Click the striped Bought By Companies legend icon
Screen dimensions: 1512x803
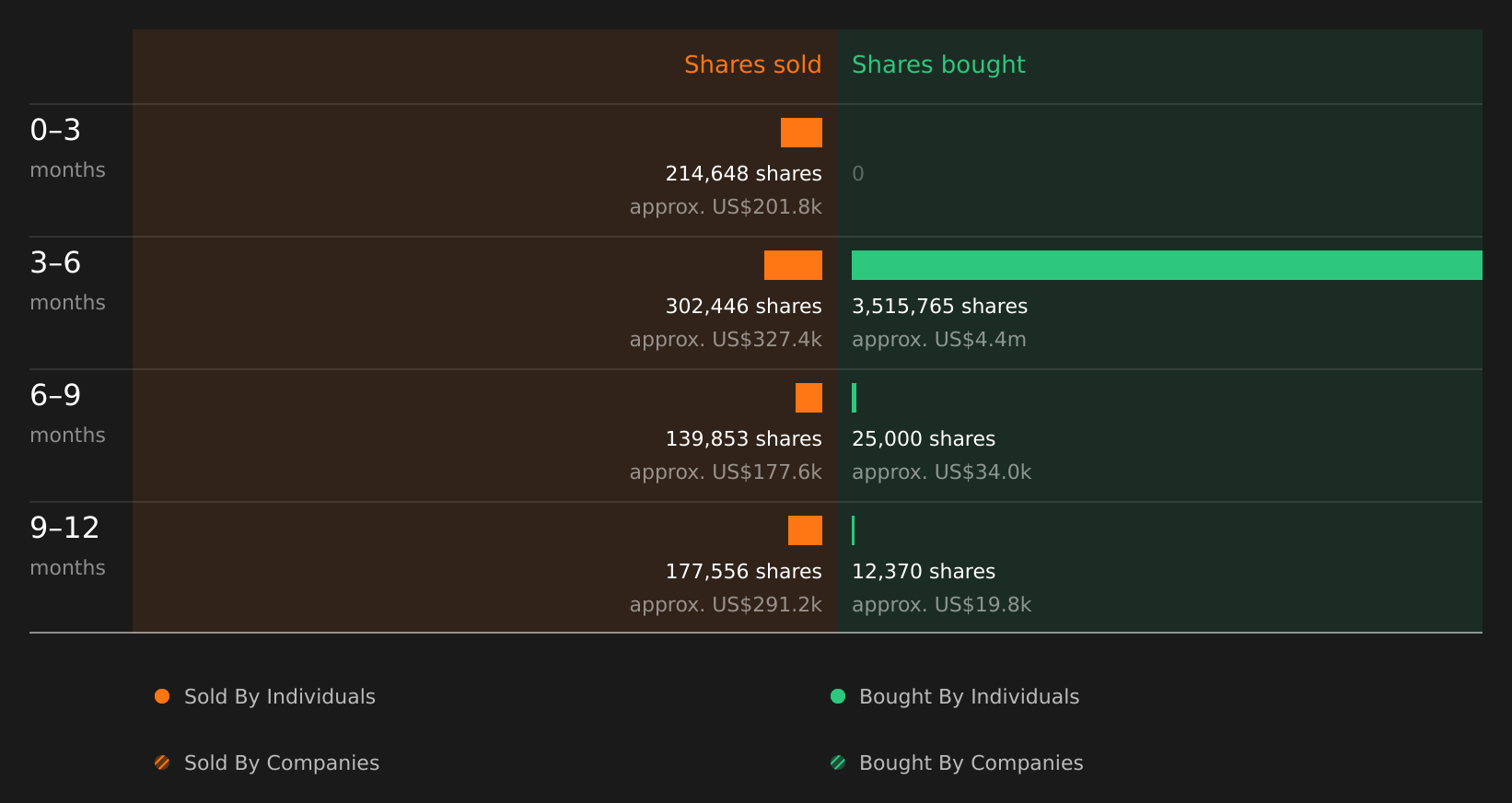coord(838,762)
